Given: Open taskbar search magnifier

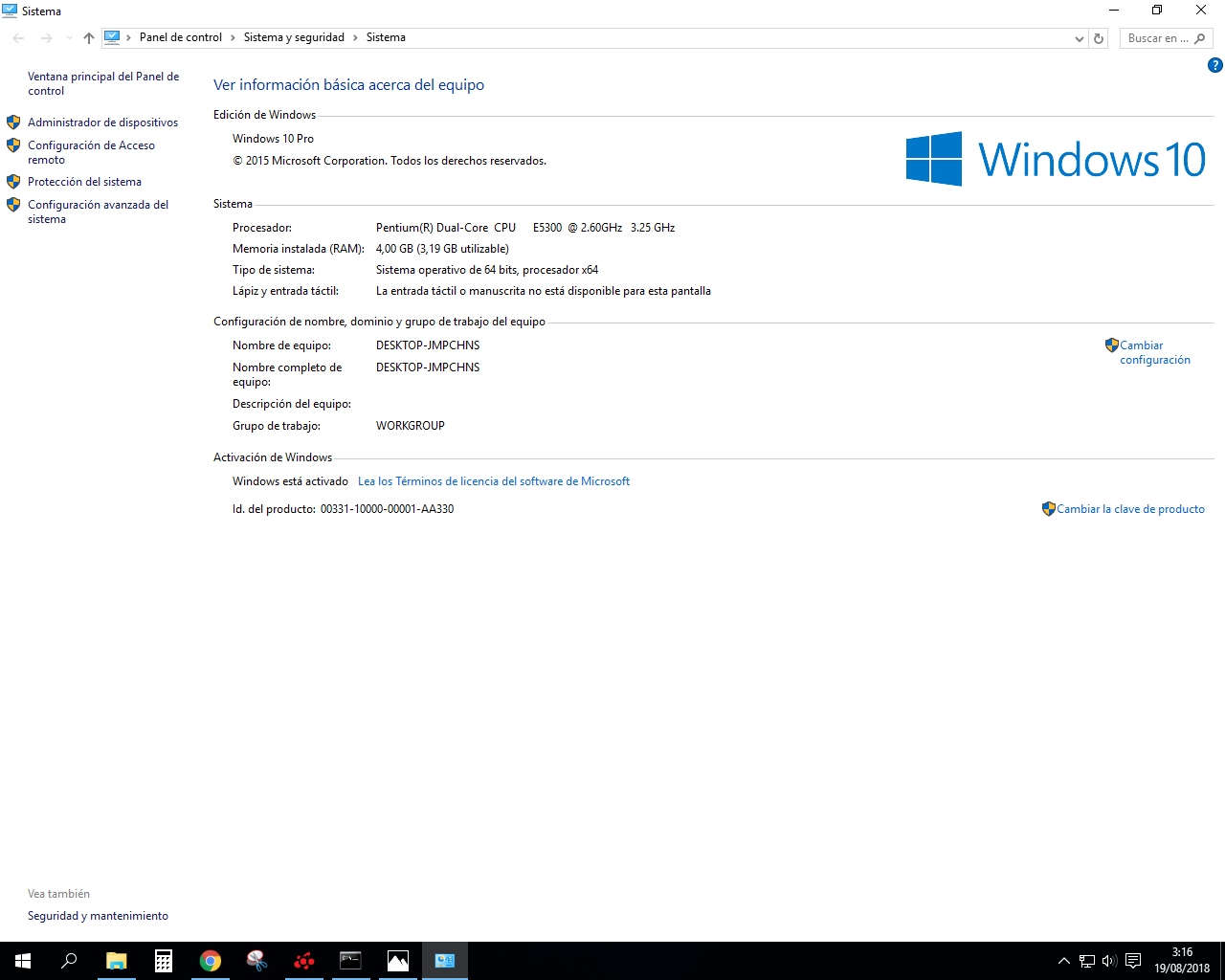Looking at the screenshot, I should click(x=69, y=961).
